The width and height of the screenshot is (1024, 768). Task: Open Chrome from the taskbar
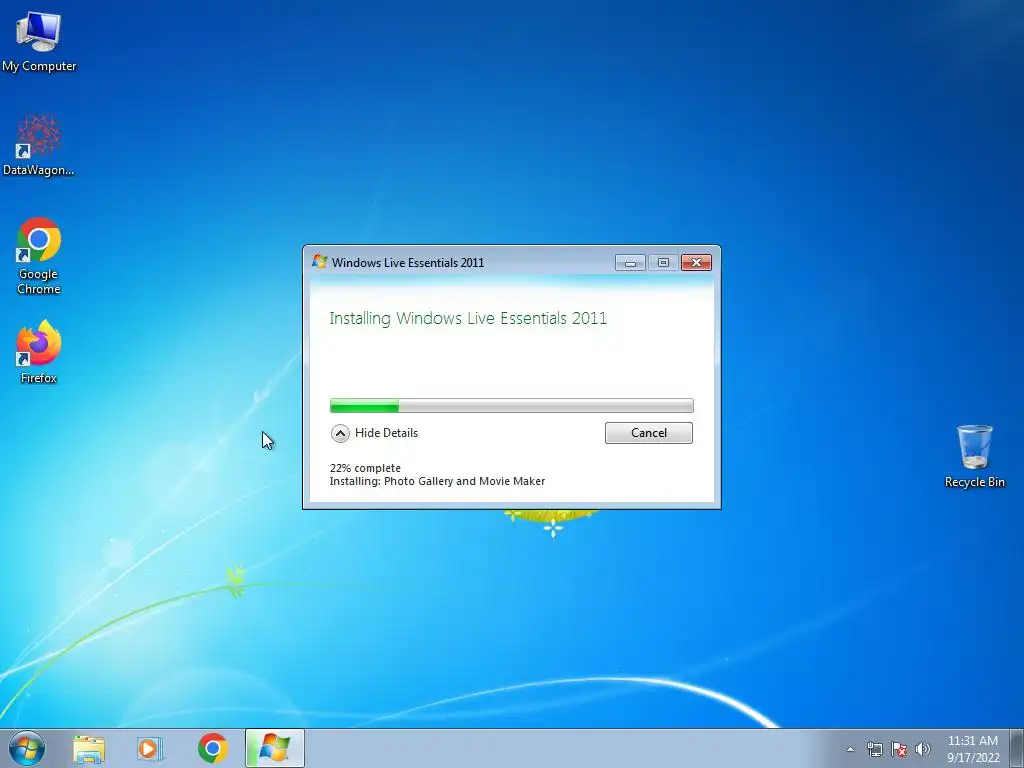click(x=212, y=748)
